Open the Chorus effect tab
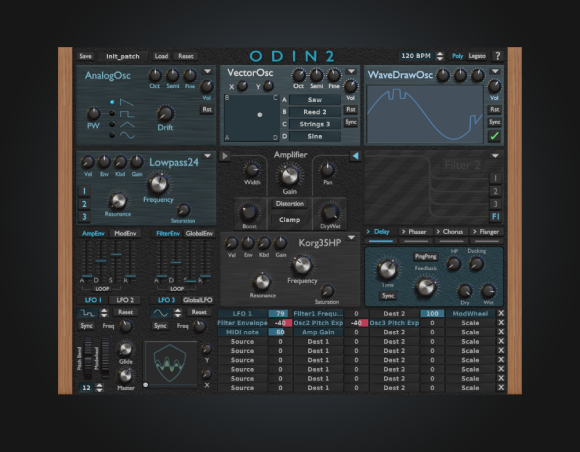 tap(450, 232)
